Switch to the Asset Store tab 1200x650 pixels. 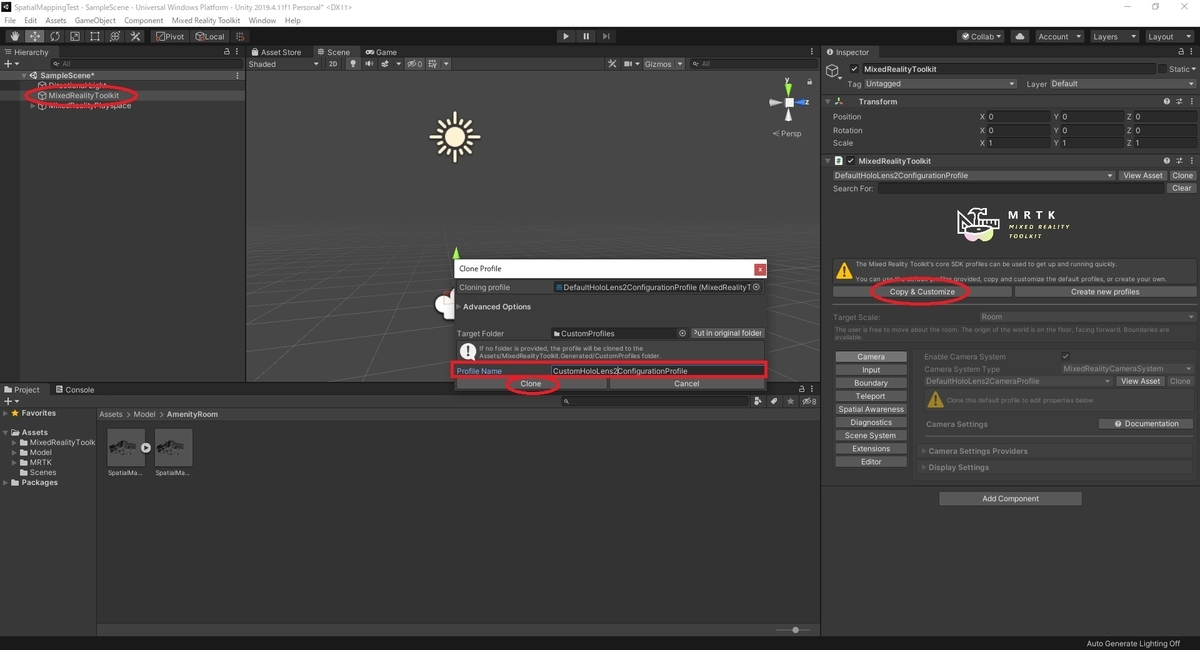(276, 52)
